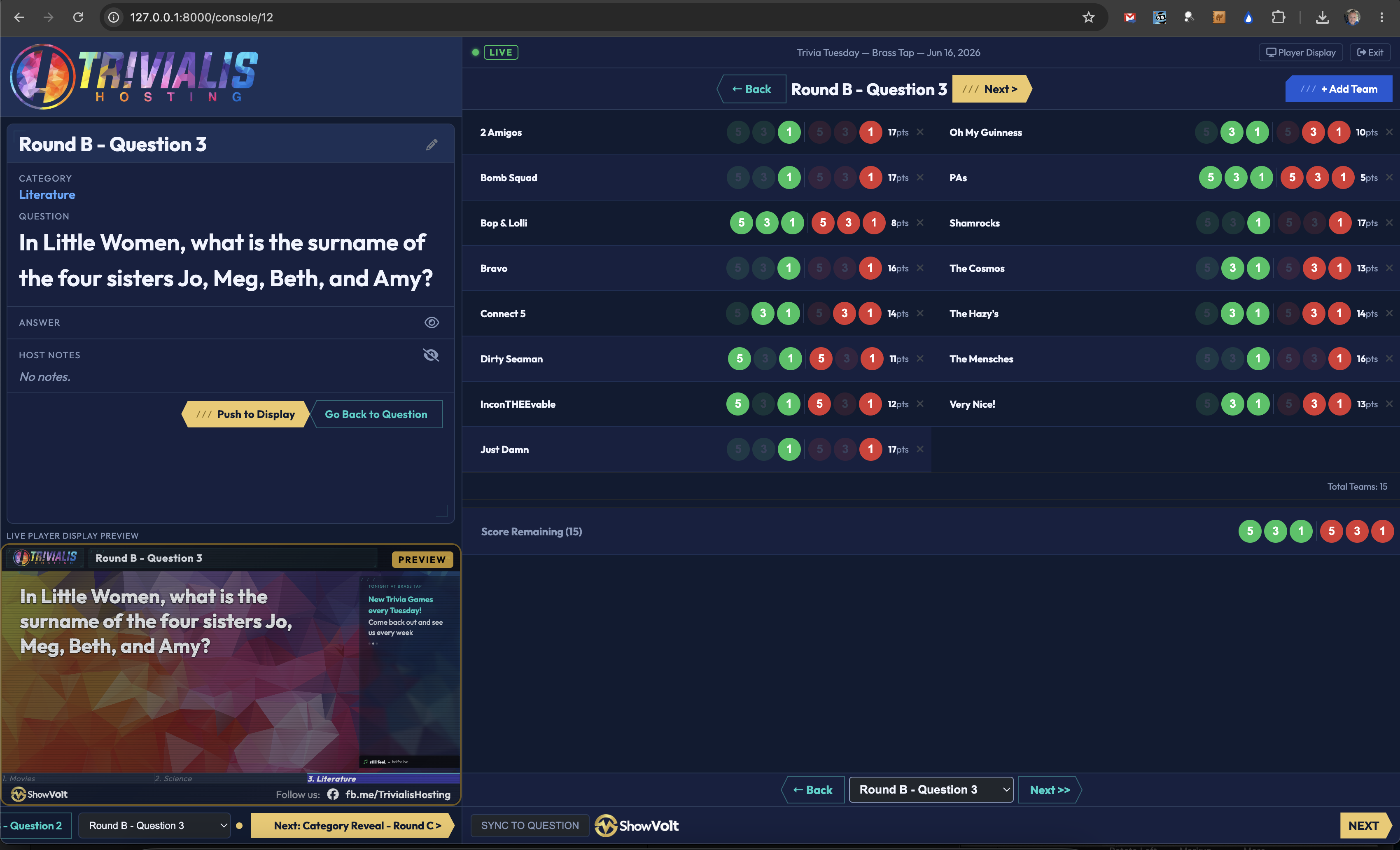This screenshot has height=850, width=1400.
Task: Remove the PAs team with its X
Action: click(x=1389, y=178)
